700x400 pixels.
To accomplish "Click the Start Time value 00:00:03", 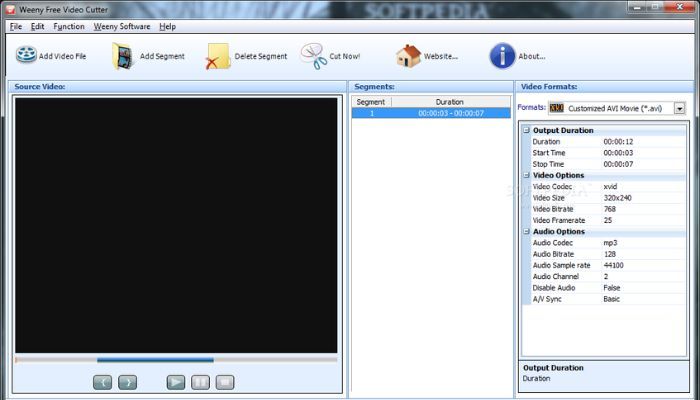I will [618, 153].
